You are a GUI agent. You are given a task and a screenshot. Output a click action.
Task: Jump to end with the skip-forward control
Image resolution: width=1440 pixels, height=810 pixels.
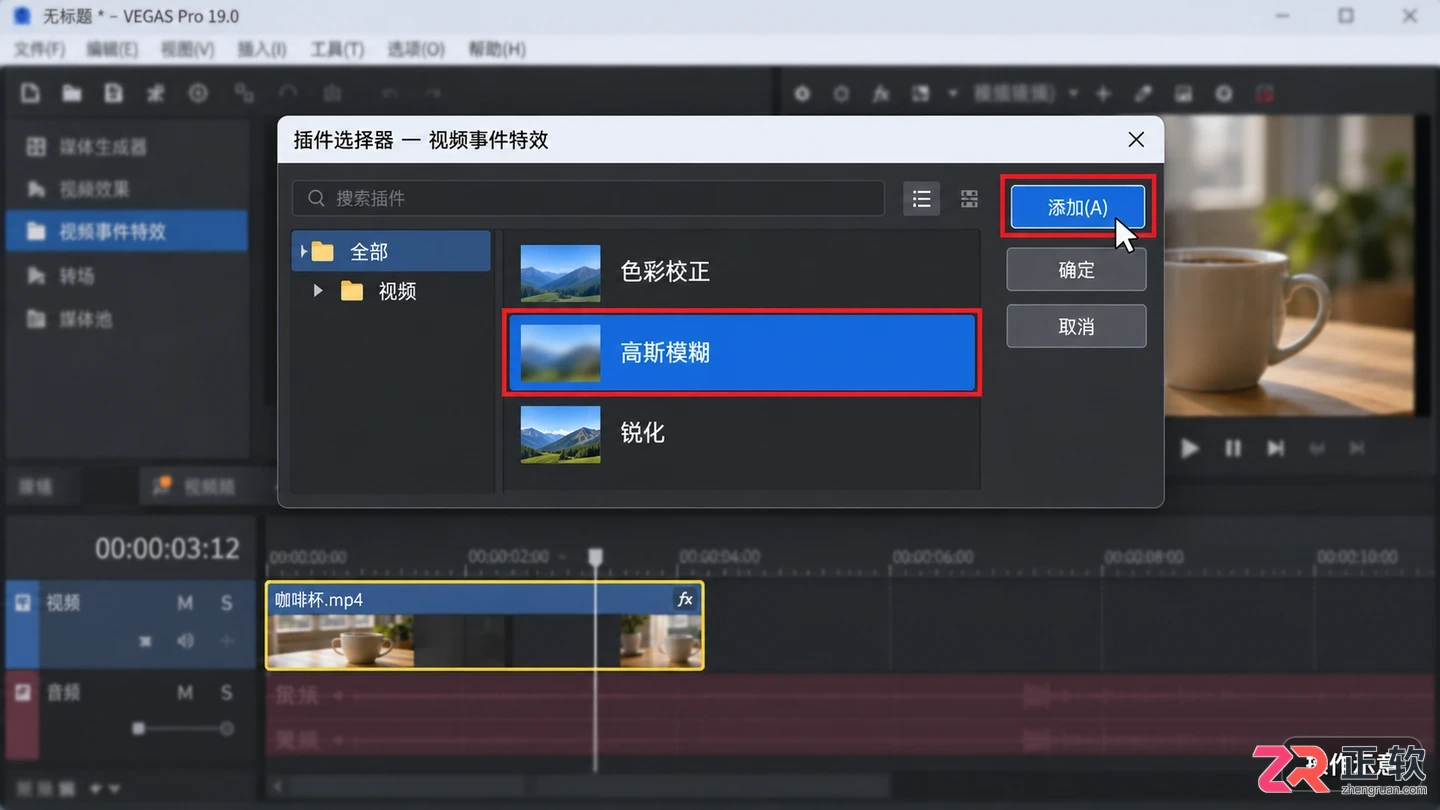(x=1275, y=448)
